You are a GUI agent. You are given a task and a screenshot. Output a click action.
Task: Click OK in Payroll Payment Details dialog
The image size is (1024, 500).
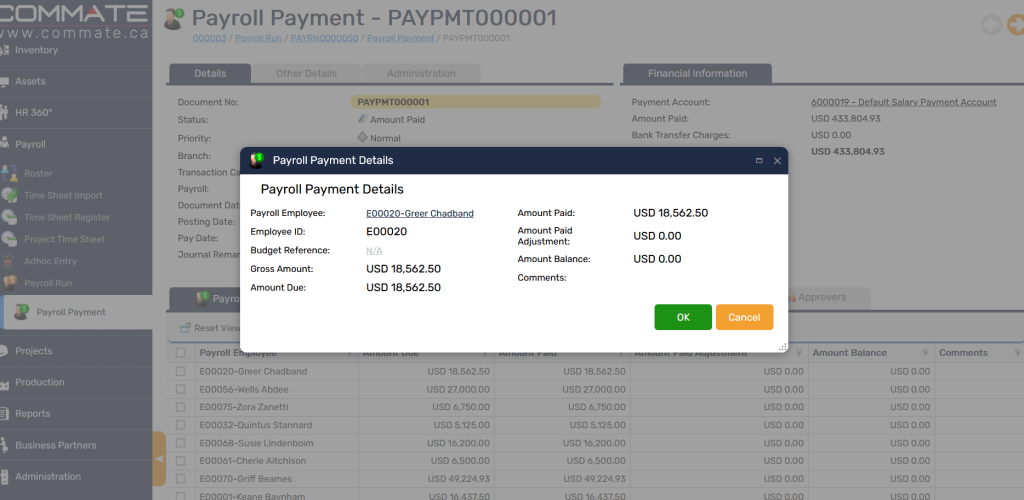tap(683, 317)
